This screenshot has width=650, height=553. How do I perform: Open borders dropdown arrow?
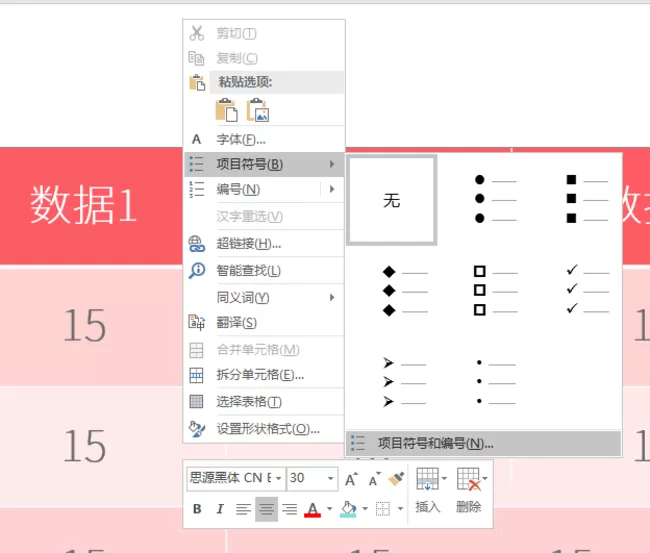pos(400,509)
